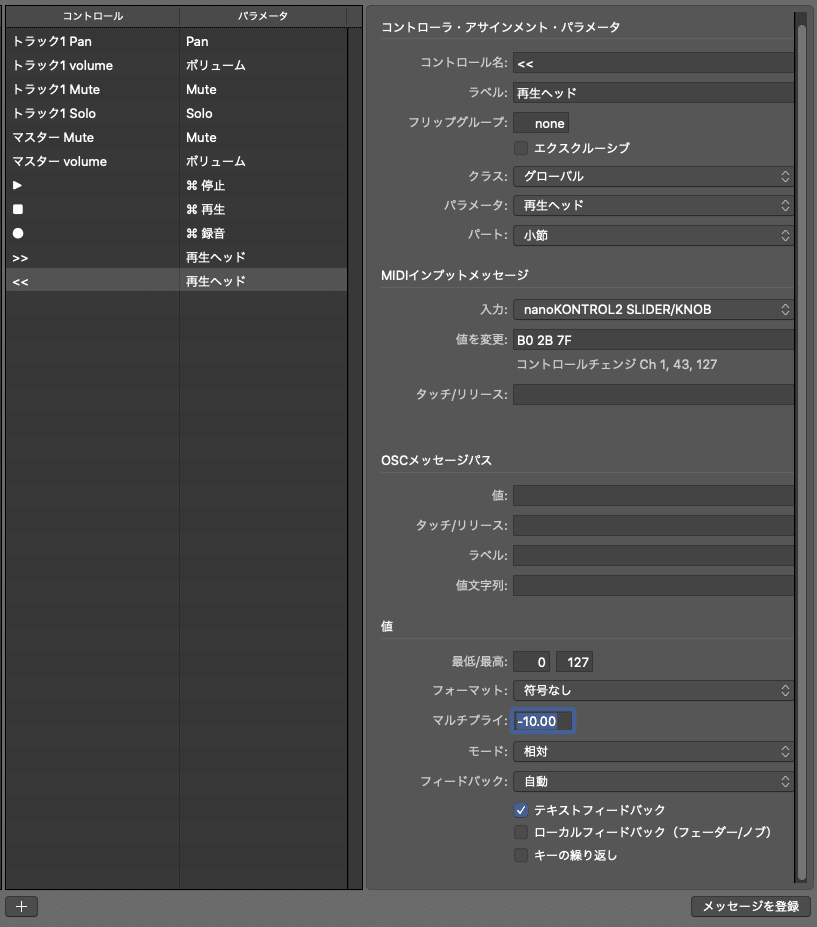Viewport: 817px width, 927px height.
Task: Select the トラック1 volume row
Action: (x=176, y=65)
